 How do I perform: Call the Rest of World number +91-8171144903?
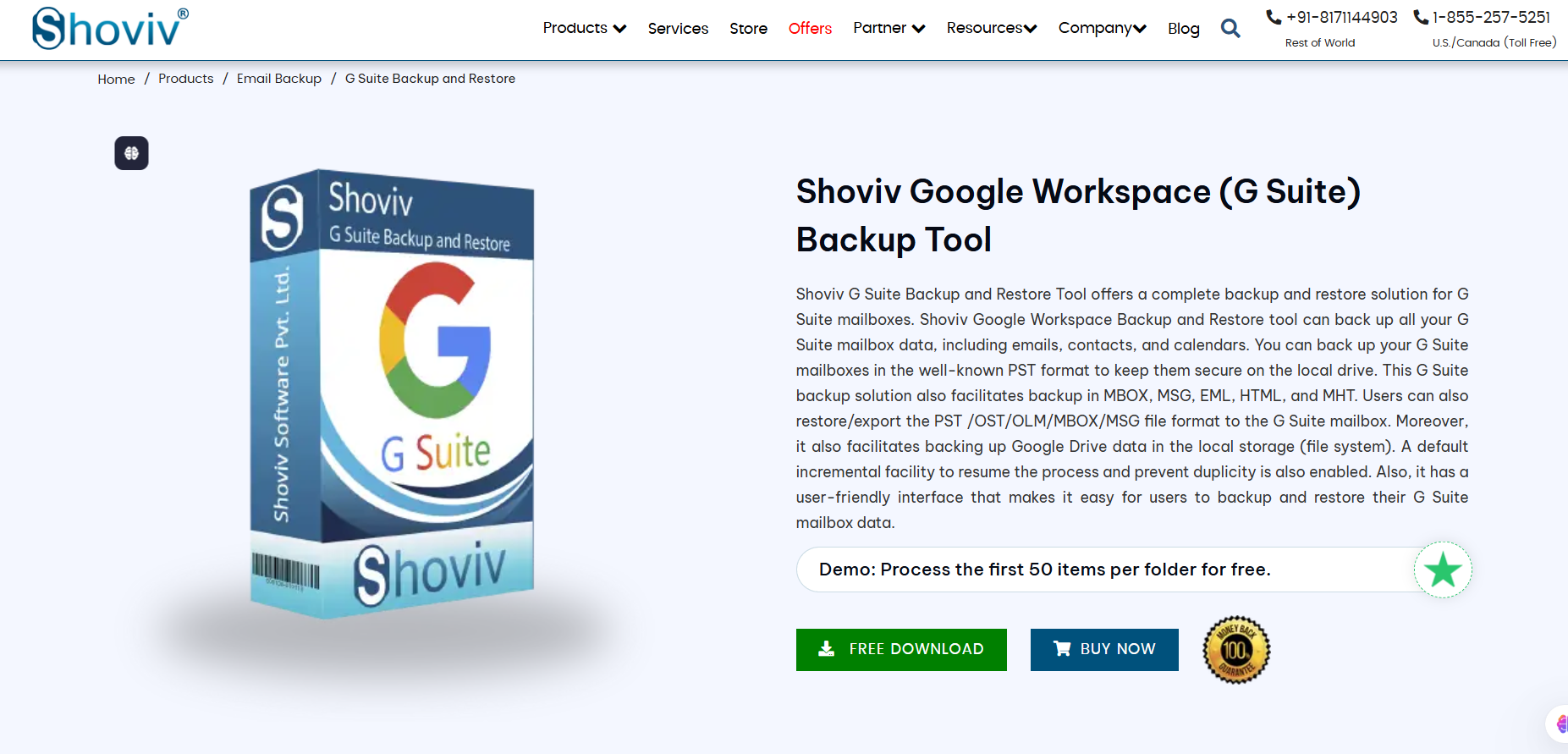1341,17
